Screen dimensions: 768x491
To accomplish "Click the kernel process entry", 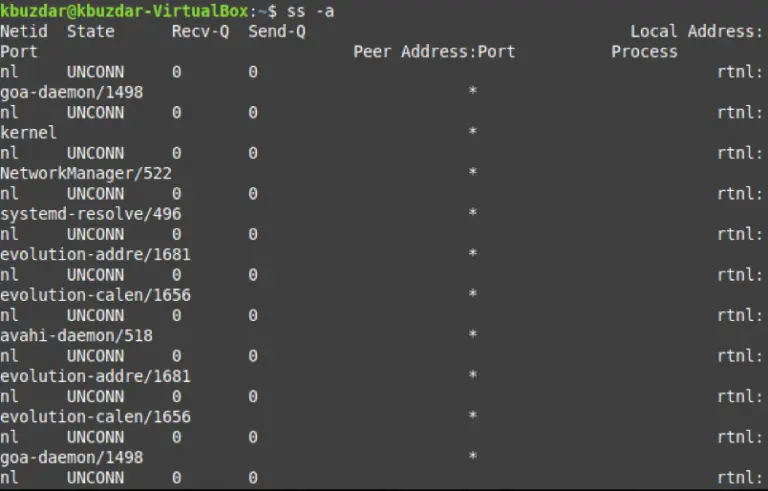I will click(x=28, y=132).
